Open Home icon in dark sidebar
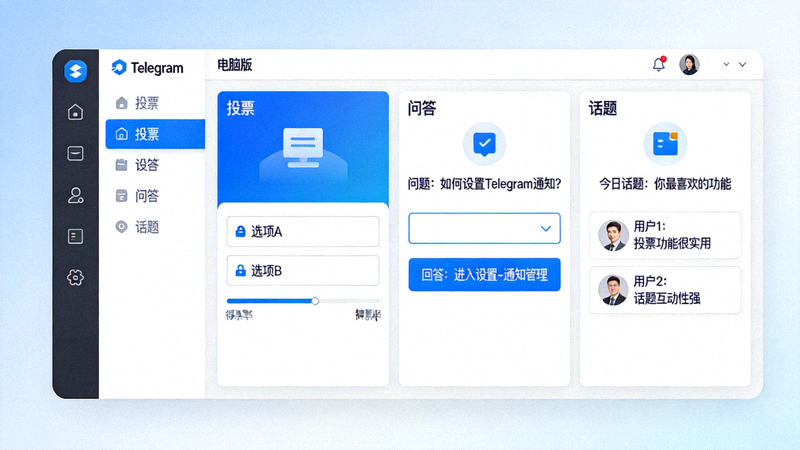 [76, 112]
